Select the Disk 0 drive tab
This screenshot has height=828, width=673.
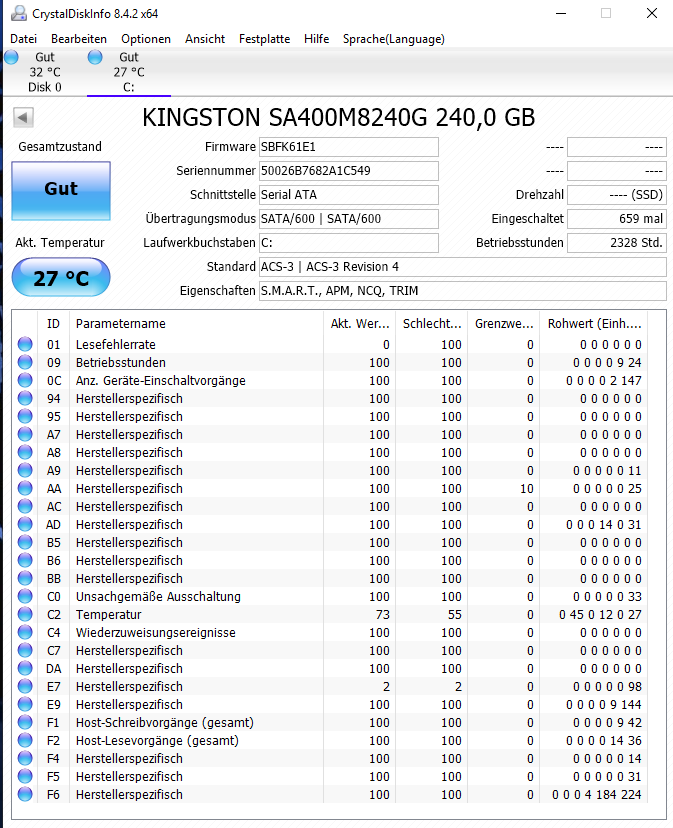click(44, 72)
